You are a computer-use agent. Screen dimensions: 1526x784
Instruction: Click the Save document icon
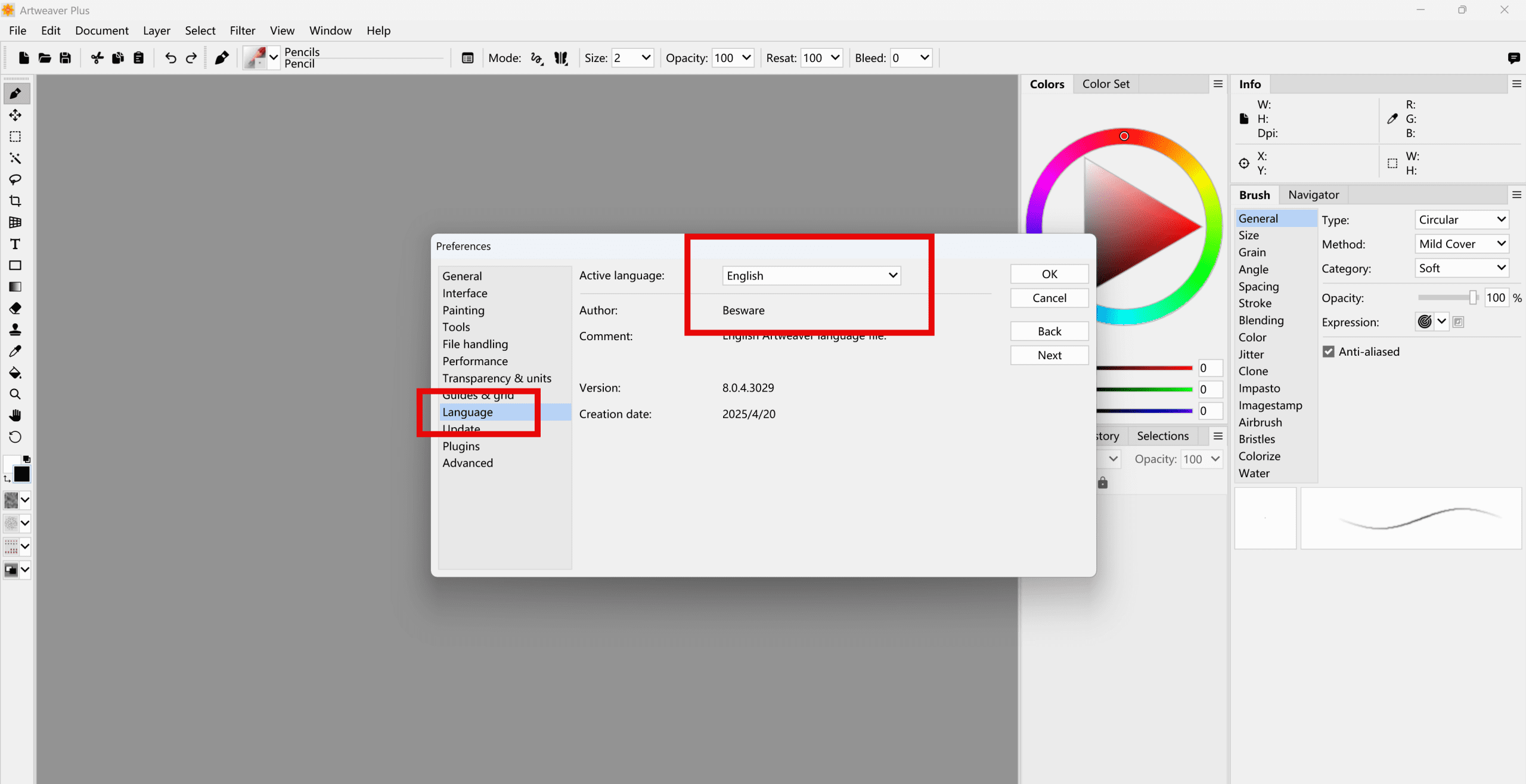[x=66, y=58]
